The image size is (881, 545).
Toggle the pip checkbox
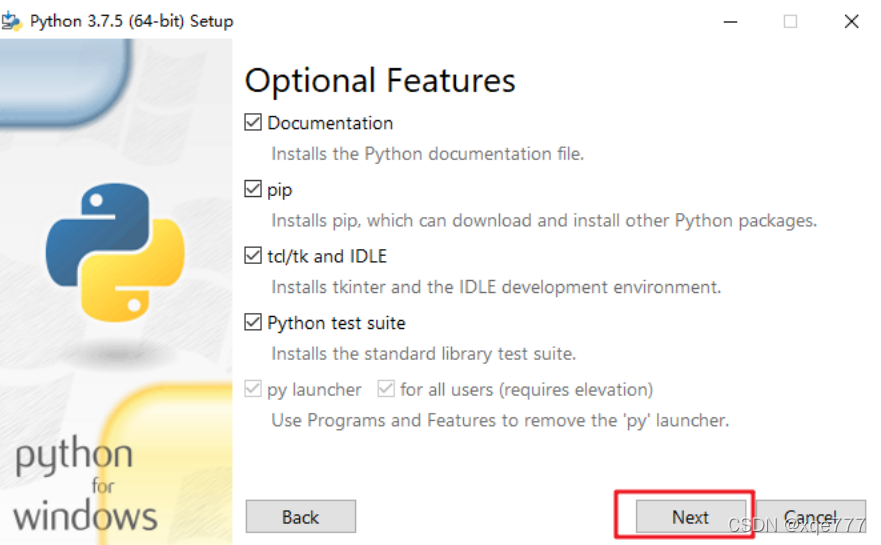(253, 189)
